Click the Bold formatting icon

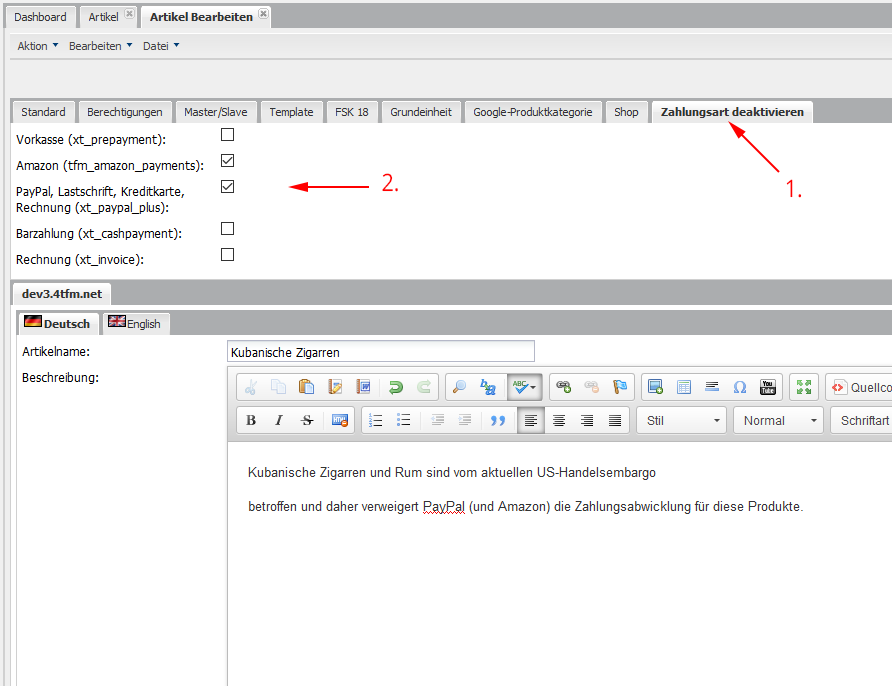click(x=251, y=421)
